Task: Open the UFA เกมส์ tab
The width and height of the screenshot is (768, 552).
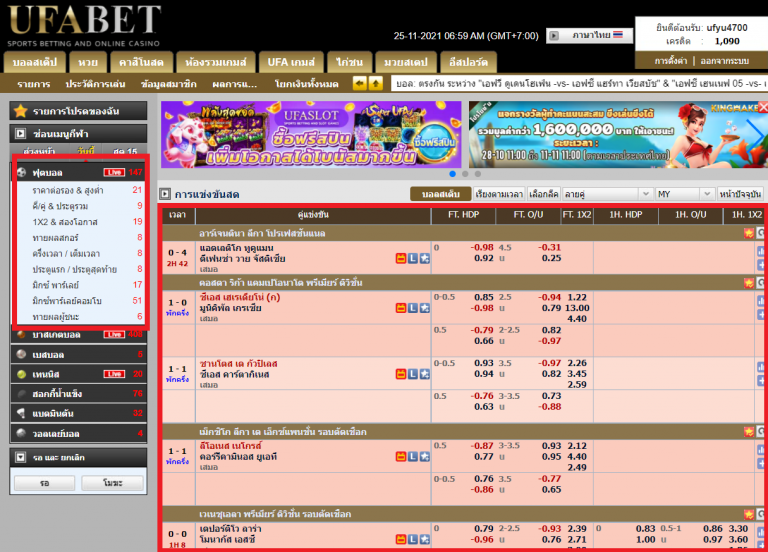Action: click(x=291, y=62)
